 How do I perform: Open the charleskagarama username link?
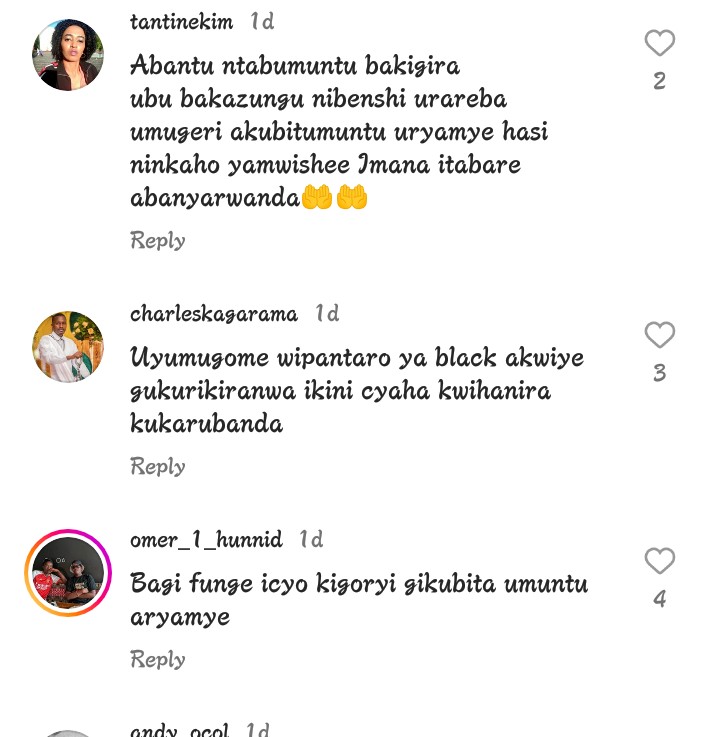[214, 314]
